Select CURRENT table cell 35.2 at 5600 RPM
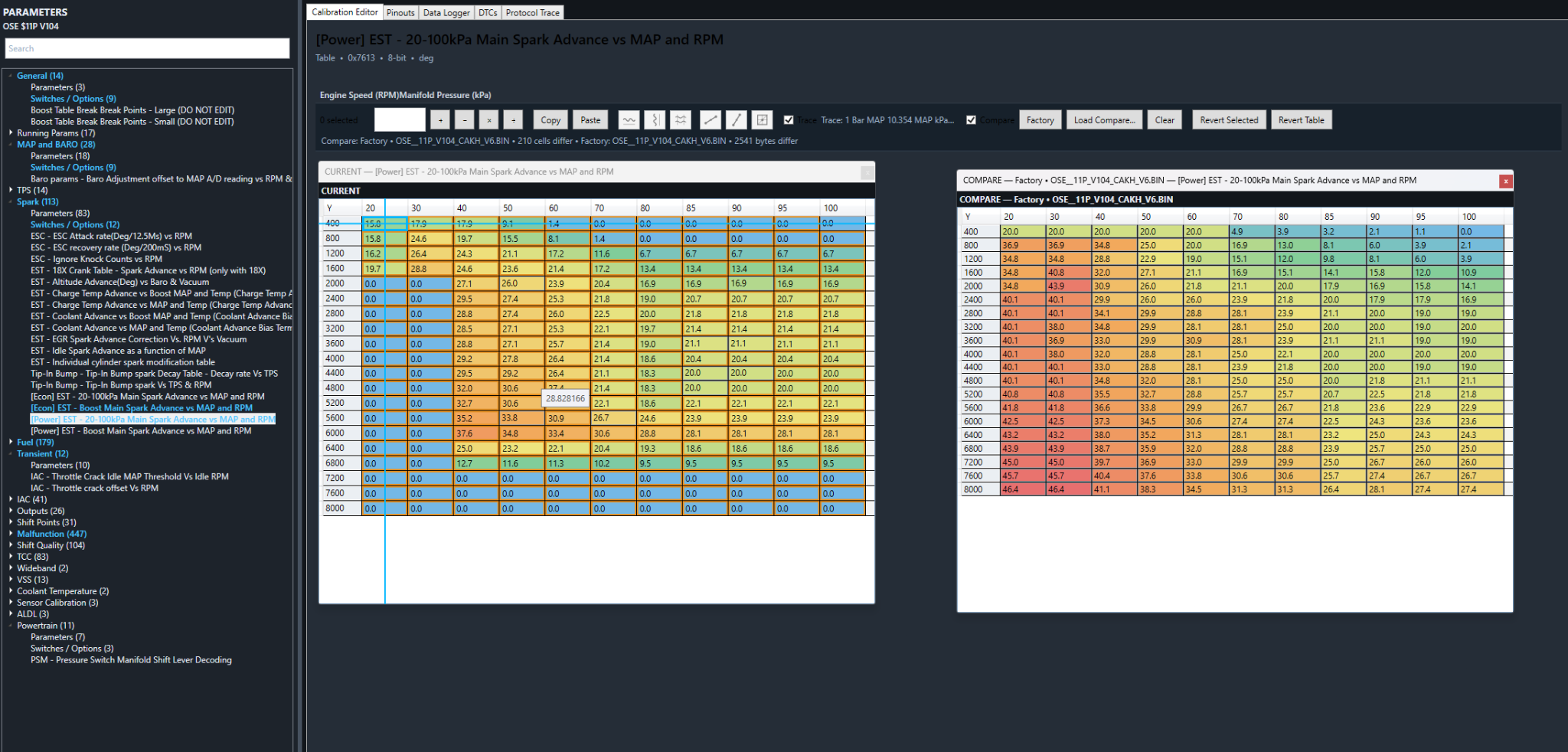The height and width of the screenshot is (752, 1568). pos(475,418)
